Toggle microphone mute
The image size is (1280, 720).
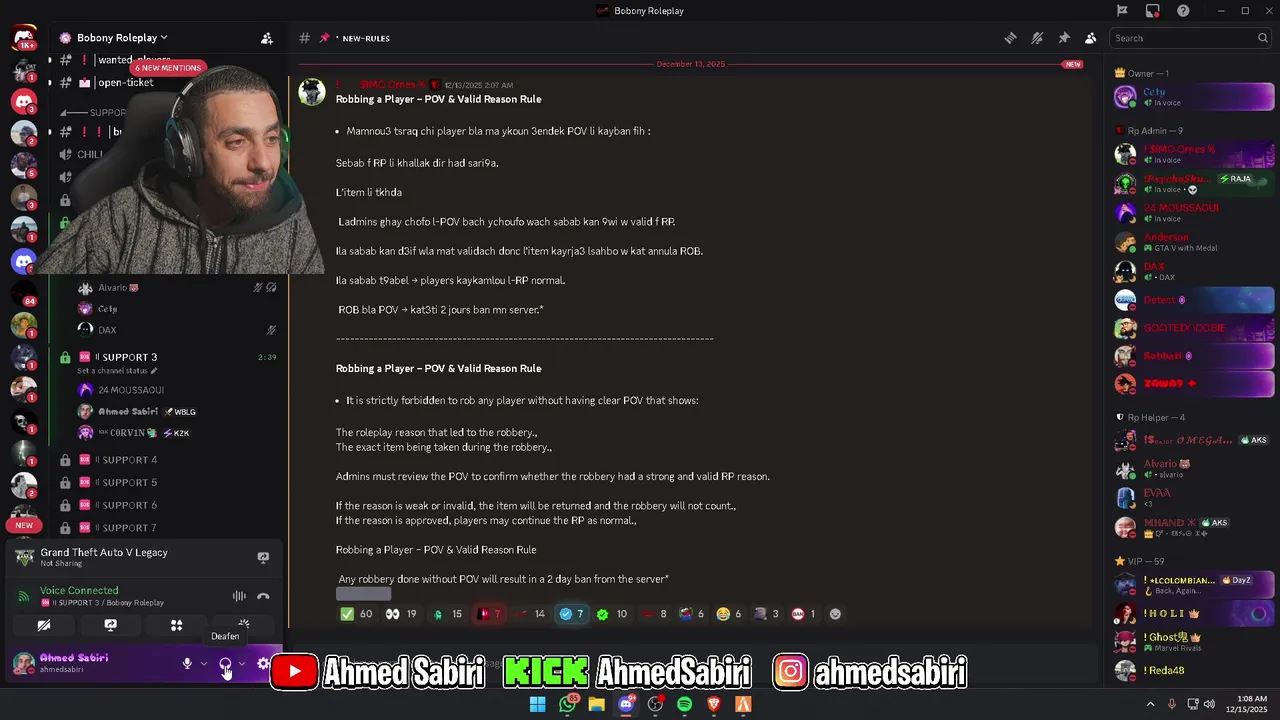[x=186, y=664]
